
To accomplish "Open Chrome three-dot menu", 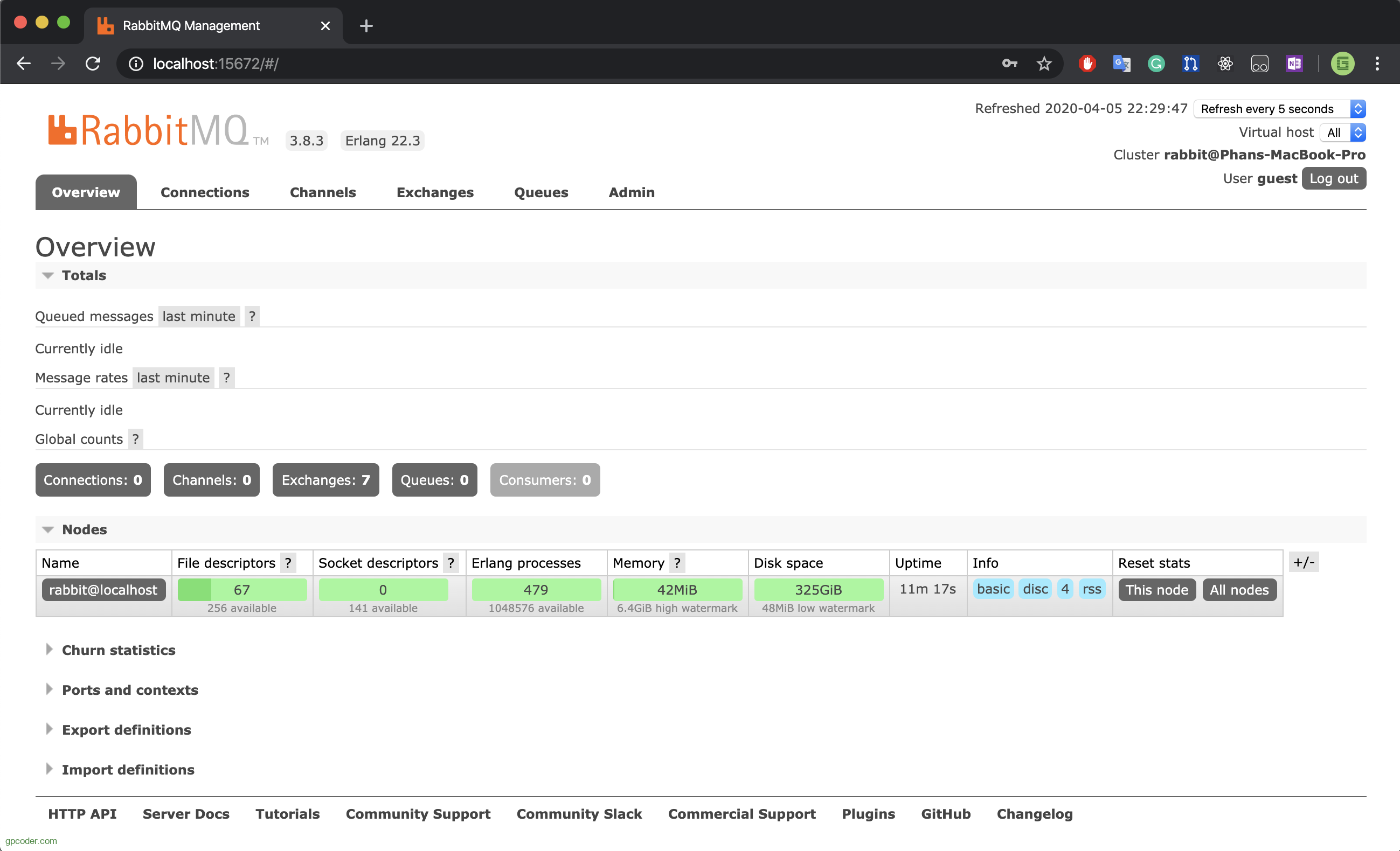I will (1377, 64).
